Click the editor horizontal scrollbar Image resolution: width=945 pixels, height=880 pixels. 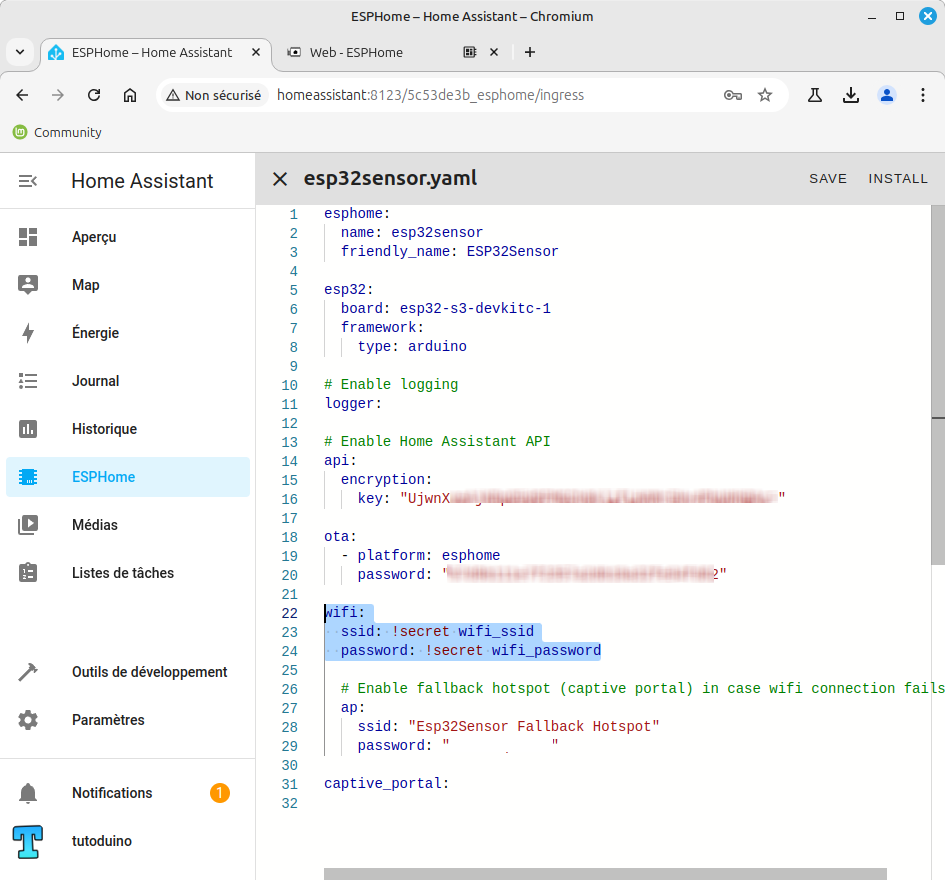[605, 874]
